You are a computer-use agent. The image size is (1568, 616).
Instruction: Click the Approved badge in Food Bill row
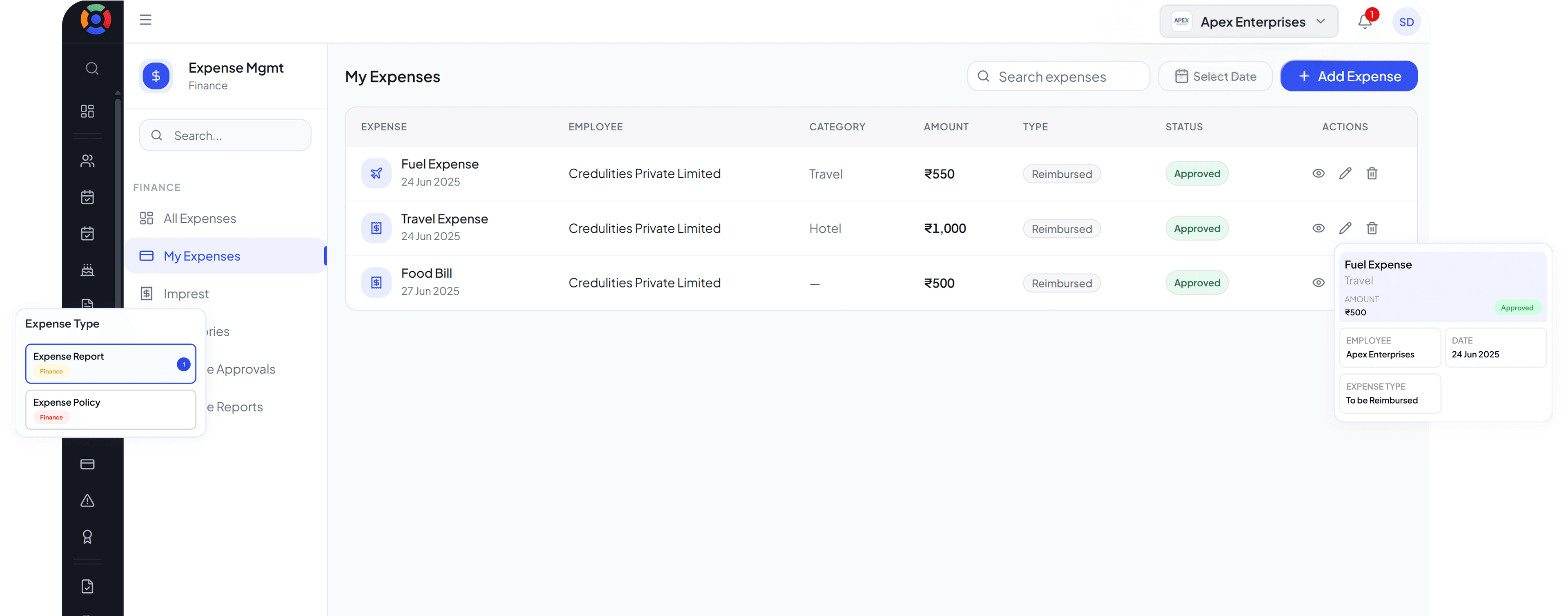tap(1197, 282)
